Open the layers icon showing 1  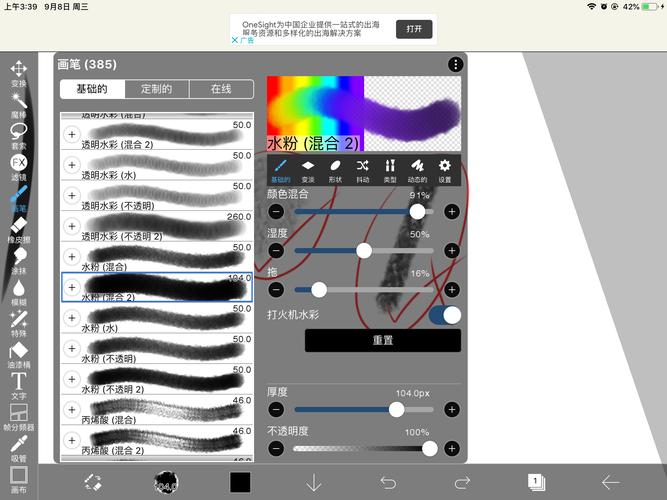pyautogui.click(x=536, y=482)
